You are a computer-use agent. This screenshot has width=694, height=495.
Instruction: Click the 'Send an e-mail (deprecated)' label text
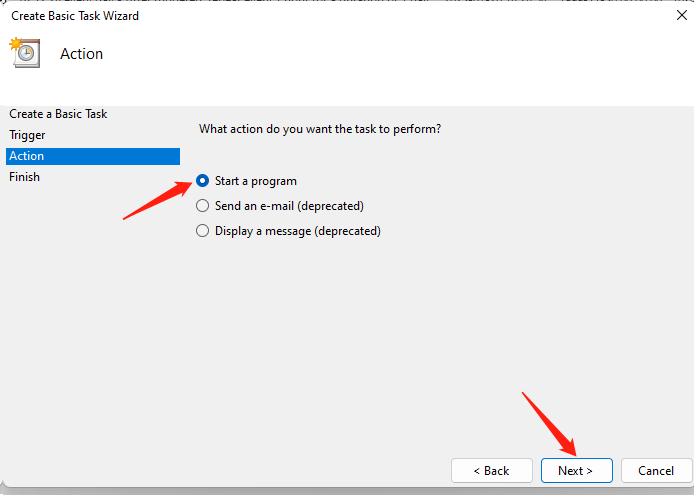point(289,206)
